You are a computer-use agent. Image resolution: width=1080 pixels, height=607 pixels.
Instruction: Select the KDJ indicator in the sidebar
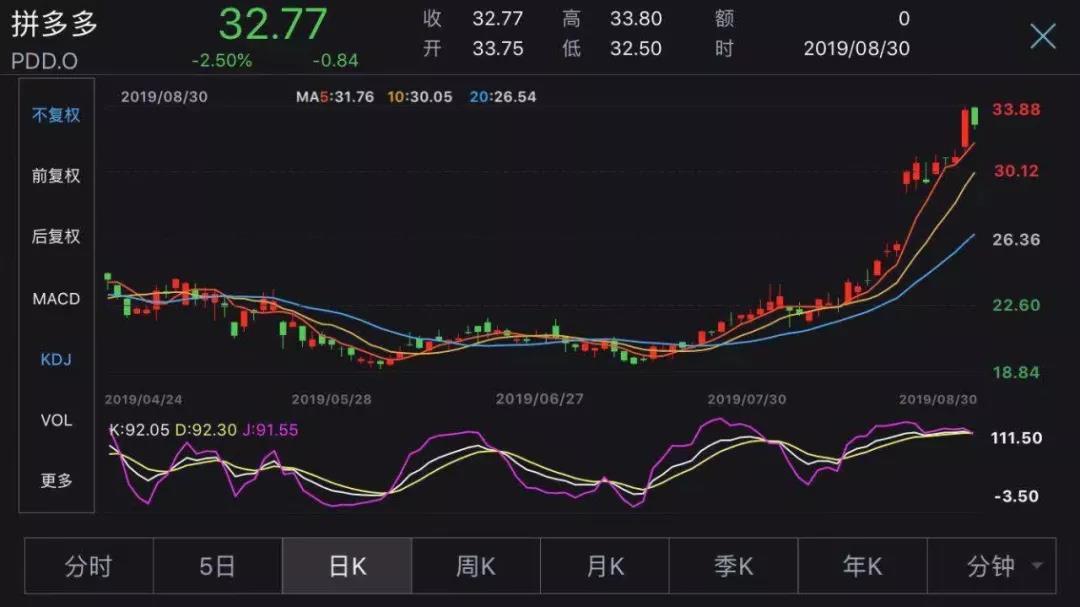point(54,359)
